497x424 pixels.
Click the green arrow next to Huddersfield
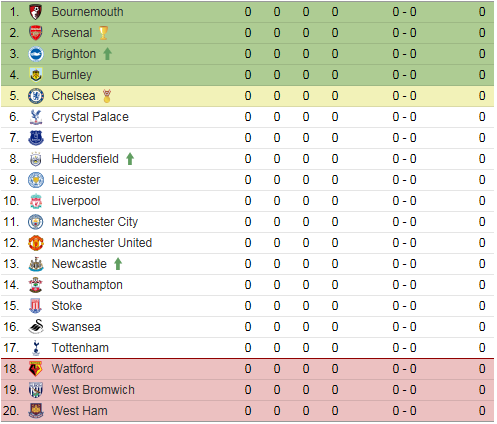130,159
